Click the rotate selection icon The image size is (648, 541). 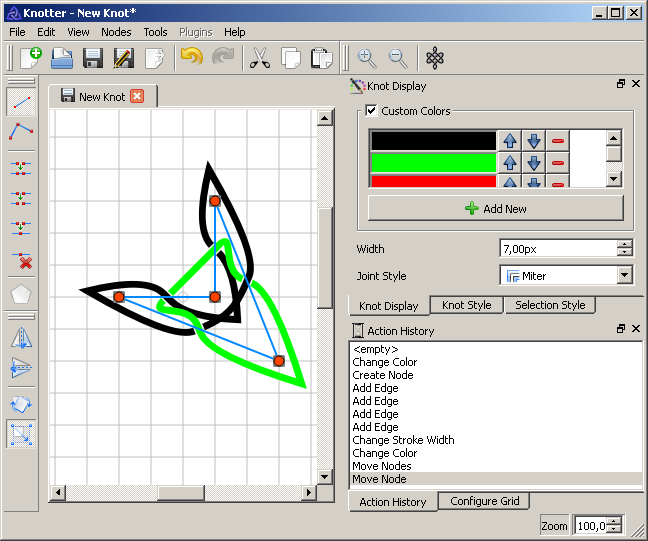(x=21, y=405)
